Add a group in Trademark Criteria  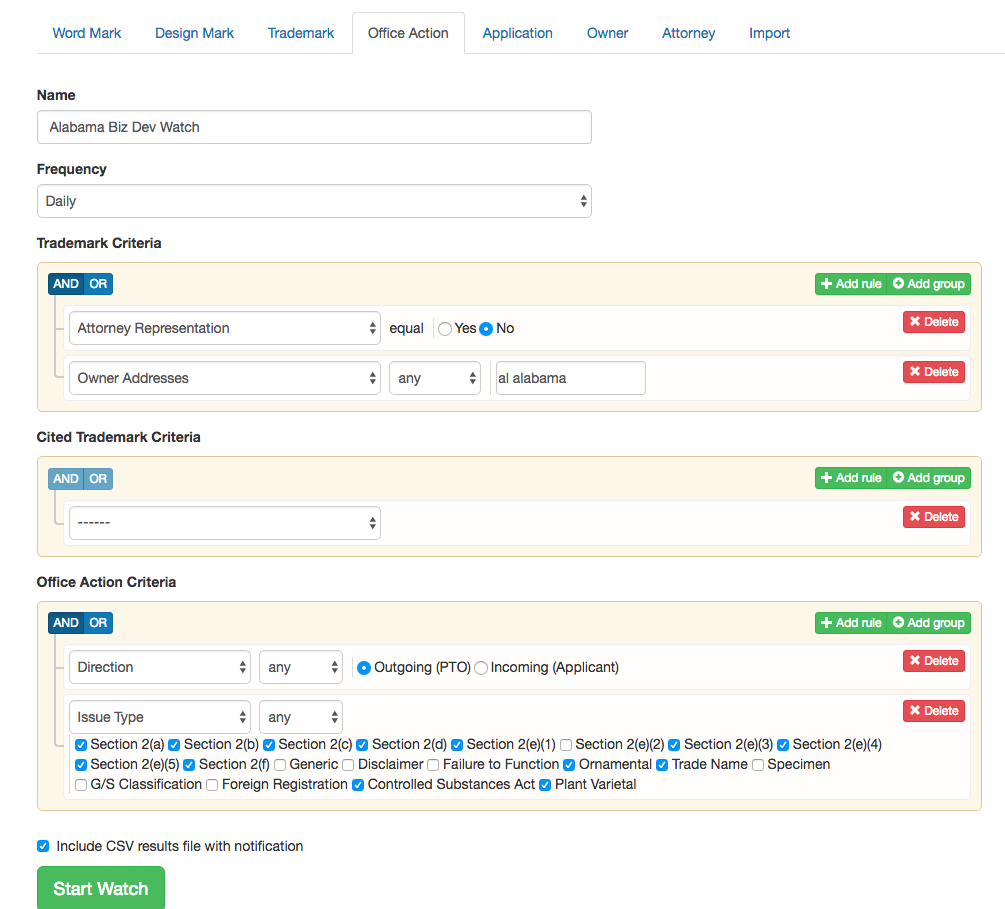[x=928, y=283]
